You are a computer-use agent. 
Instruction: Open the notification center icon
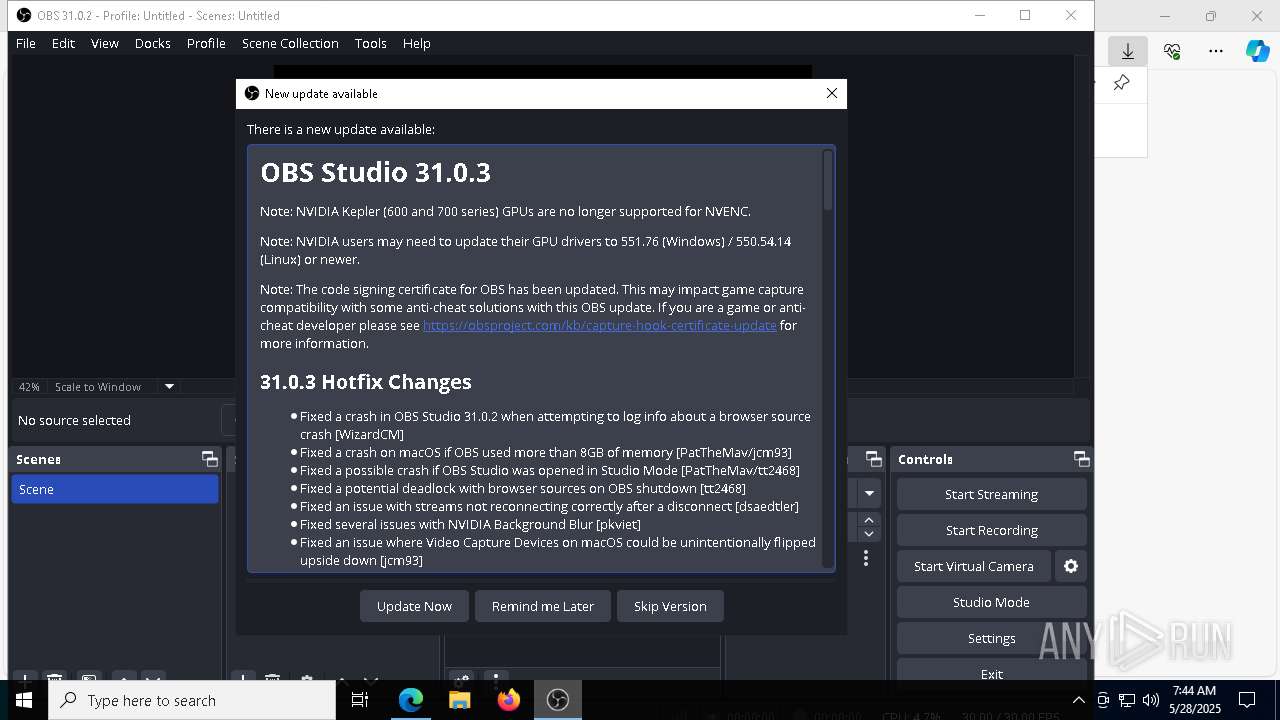[x=1247, y=700]
